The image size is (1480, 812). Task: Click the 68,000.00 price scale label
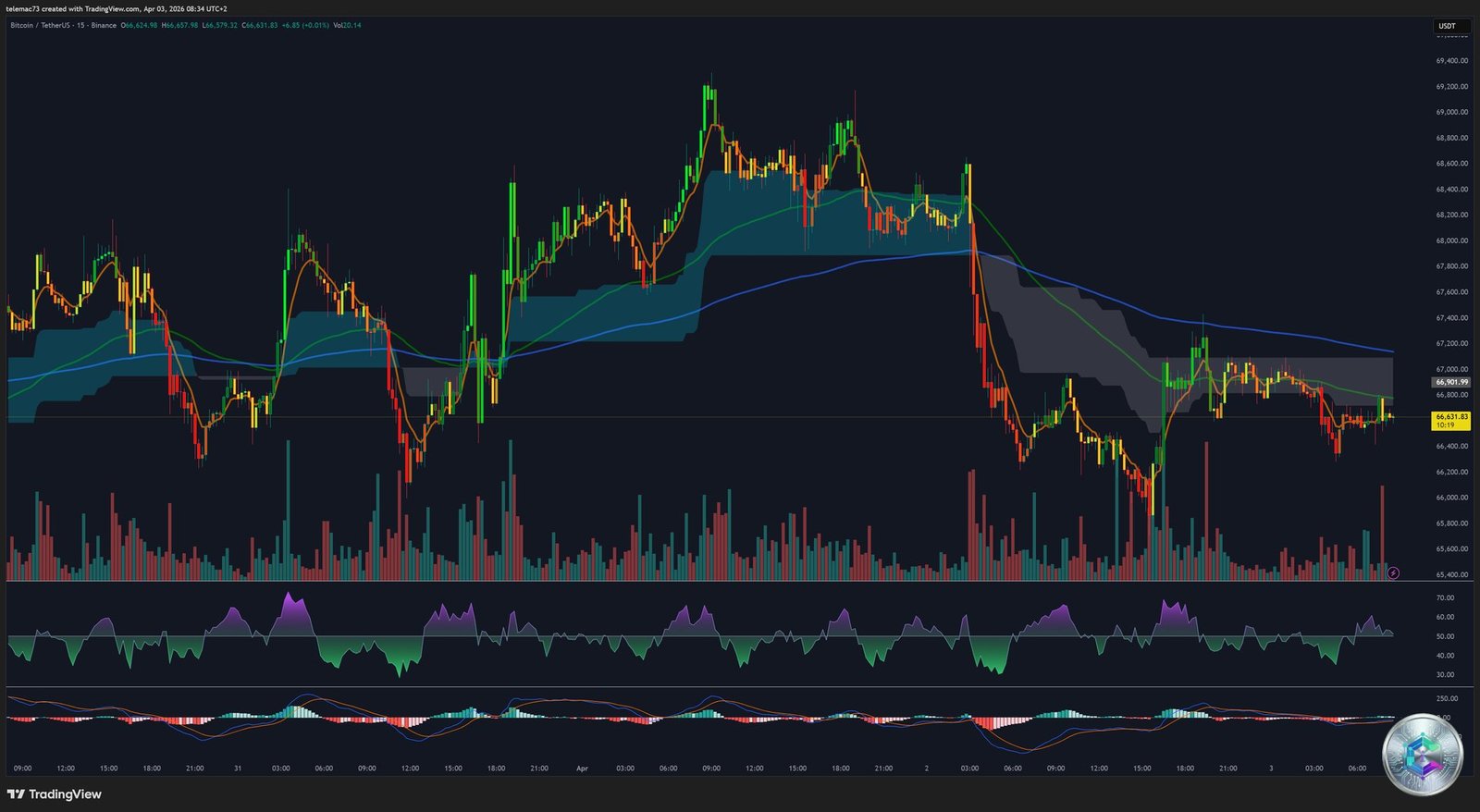coord(1451,240)
